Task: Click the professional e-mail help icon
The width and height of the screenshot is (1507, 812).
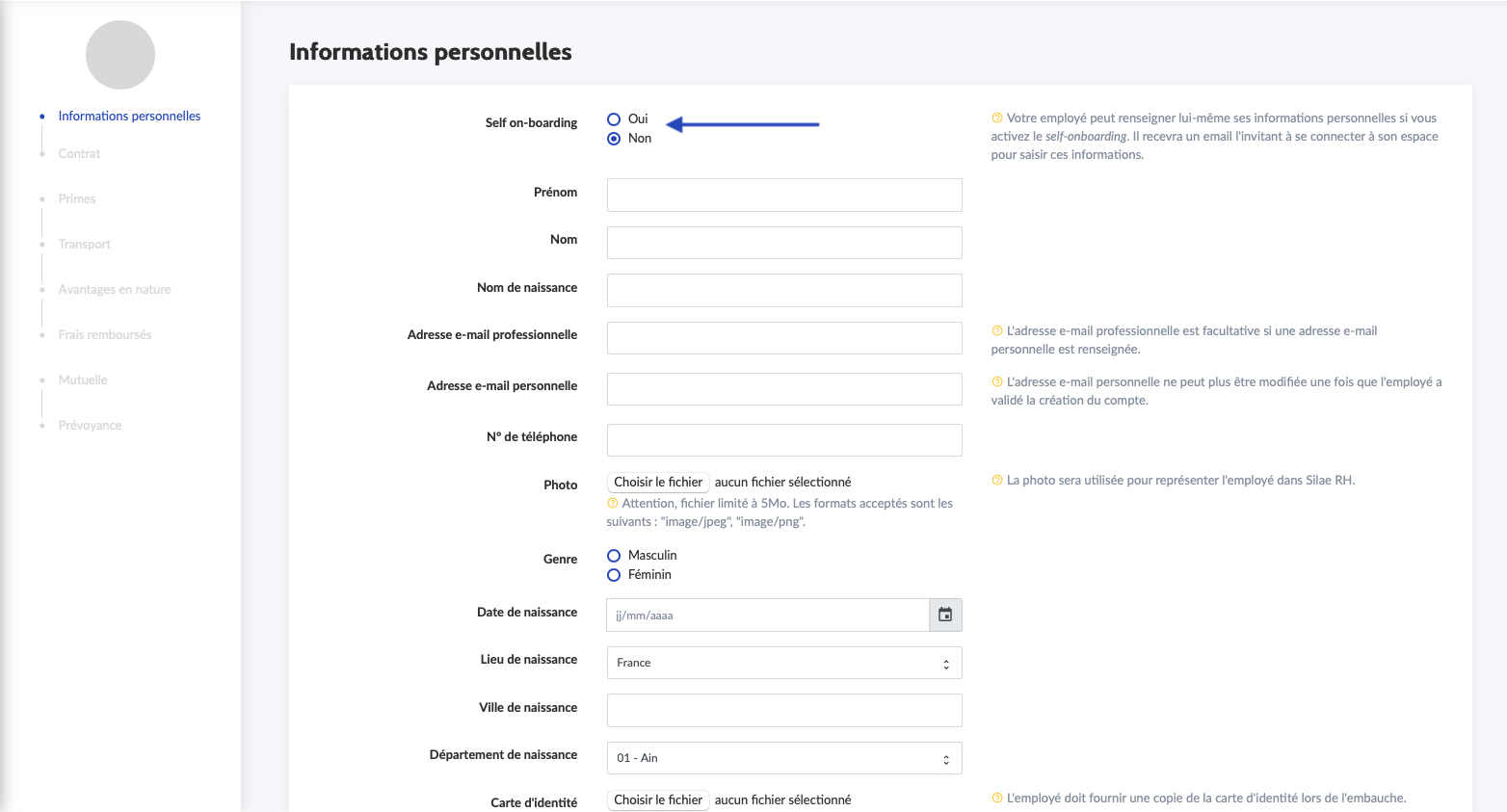Action: point(997,331)
